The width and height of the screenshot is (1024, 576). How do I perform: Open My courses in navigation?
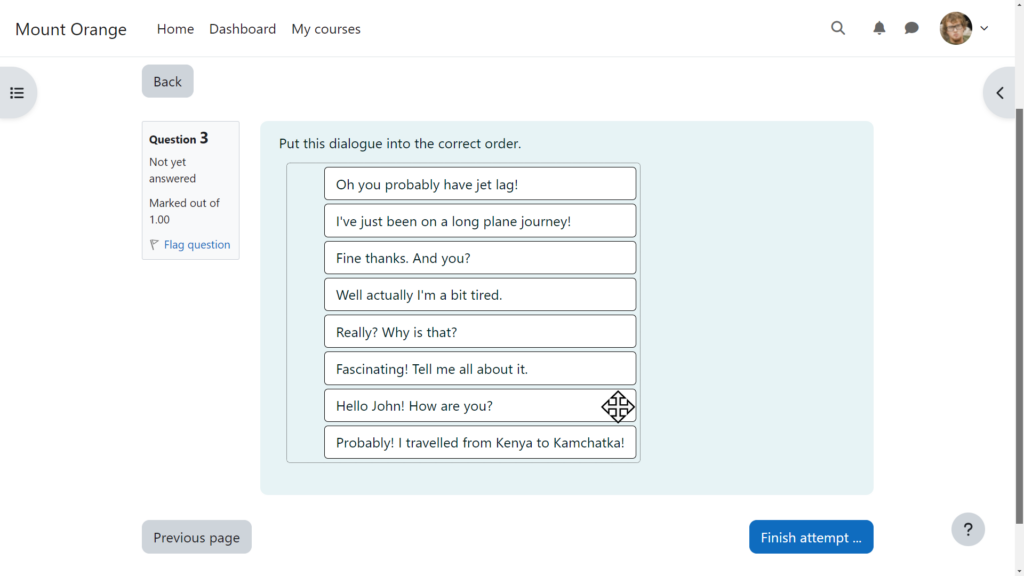point(326,29)
